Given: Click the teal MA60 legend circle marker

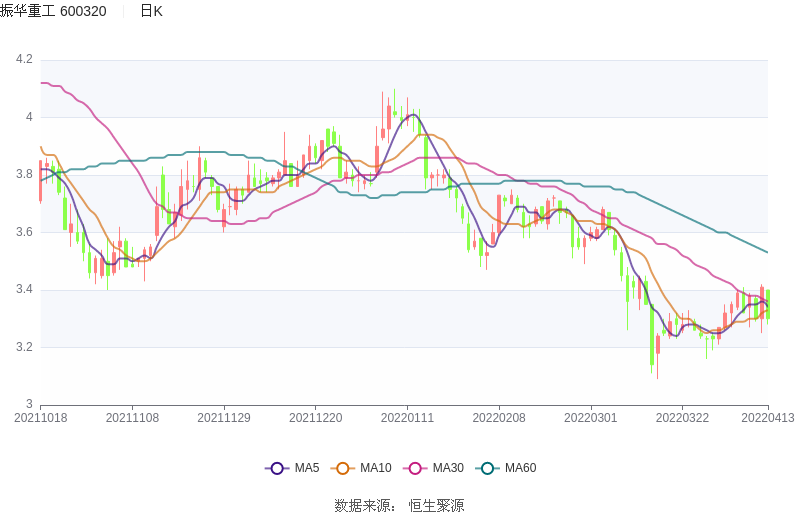Looking at the screenshot, I should click(x=487, y=468).
